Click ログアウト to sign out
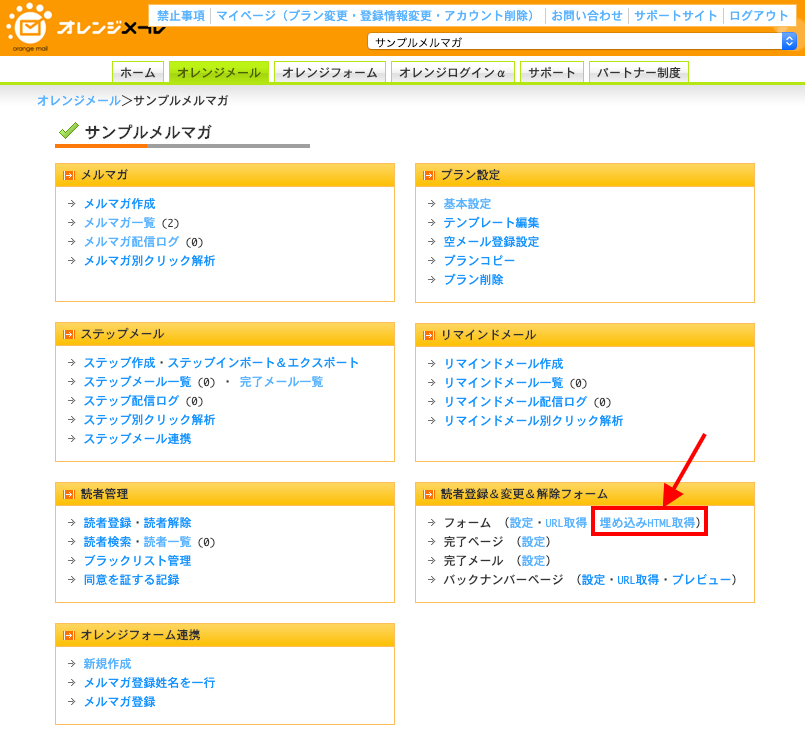Image resolution: width=805 pixels, height=743 pixels. pyautogui.click(x=758, y=16)
